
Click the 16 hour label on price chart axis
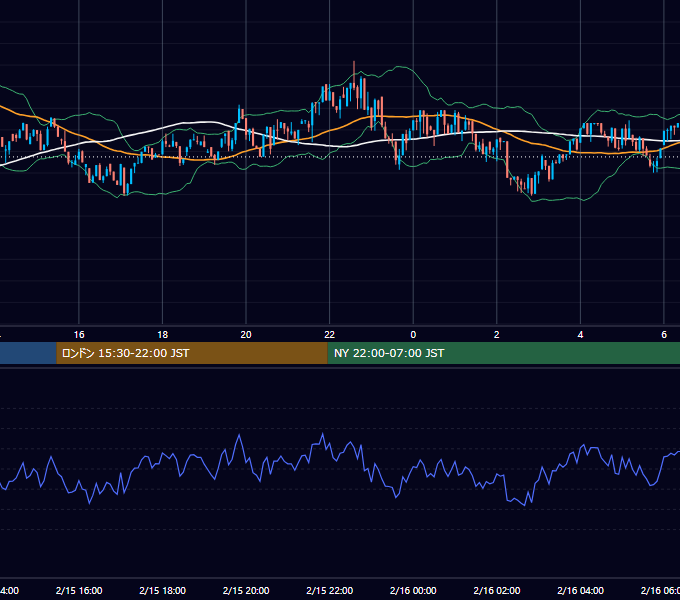click(79, 335)
